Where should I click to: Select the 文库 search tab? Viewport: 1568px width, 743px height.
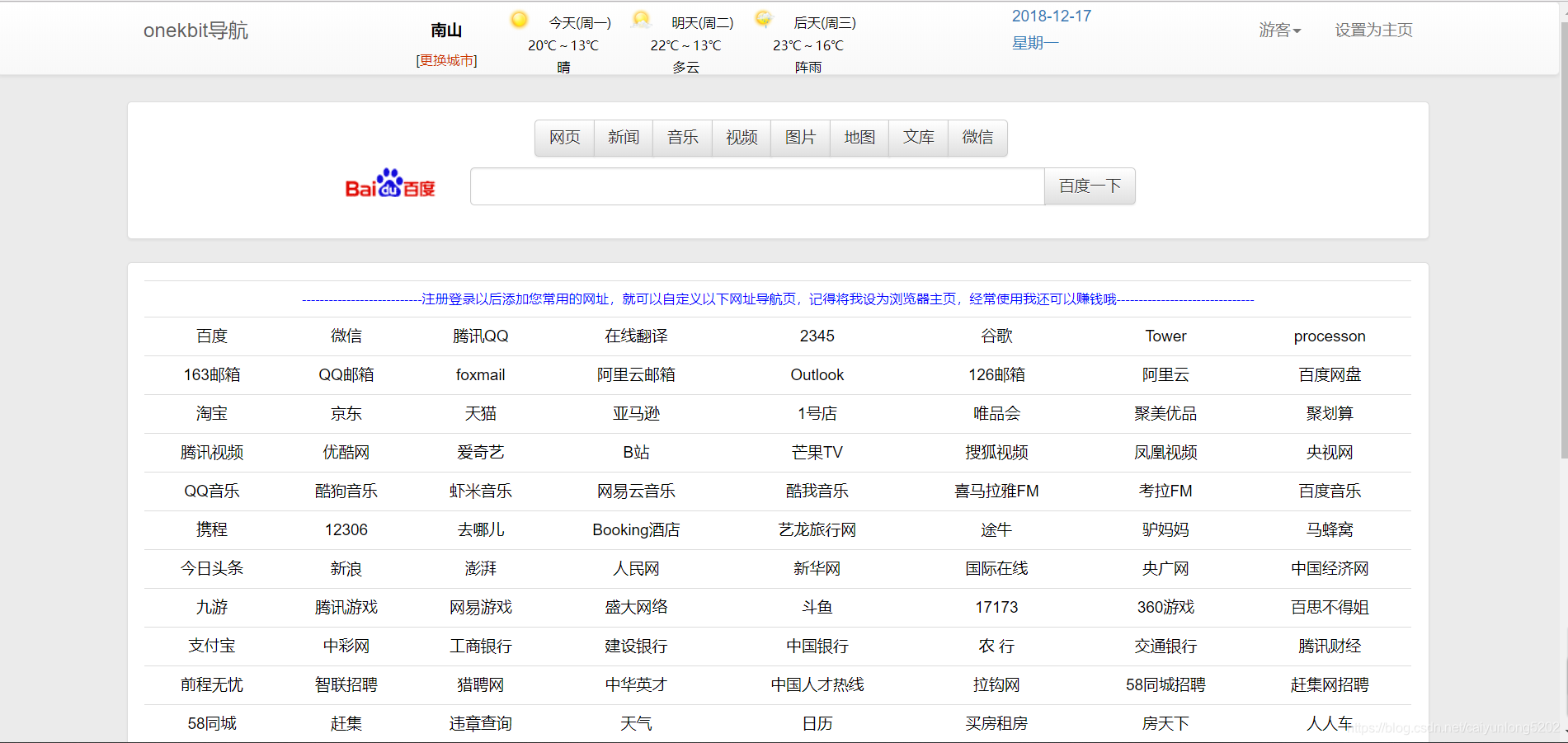[x=919, y=138]
